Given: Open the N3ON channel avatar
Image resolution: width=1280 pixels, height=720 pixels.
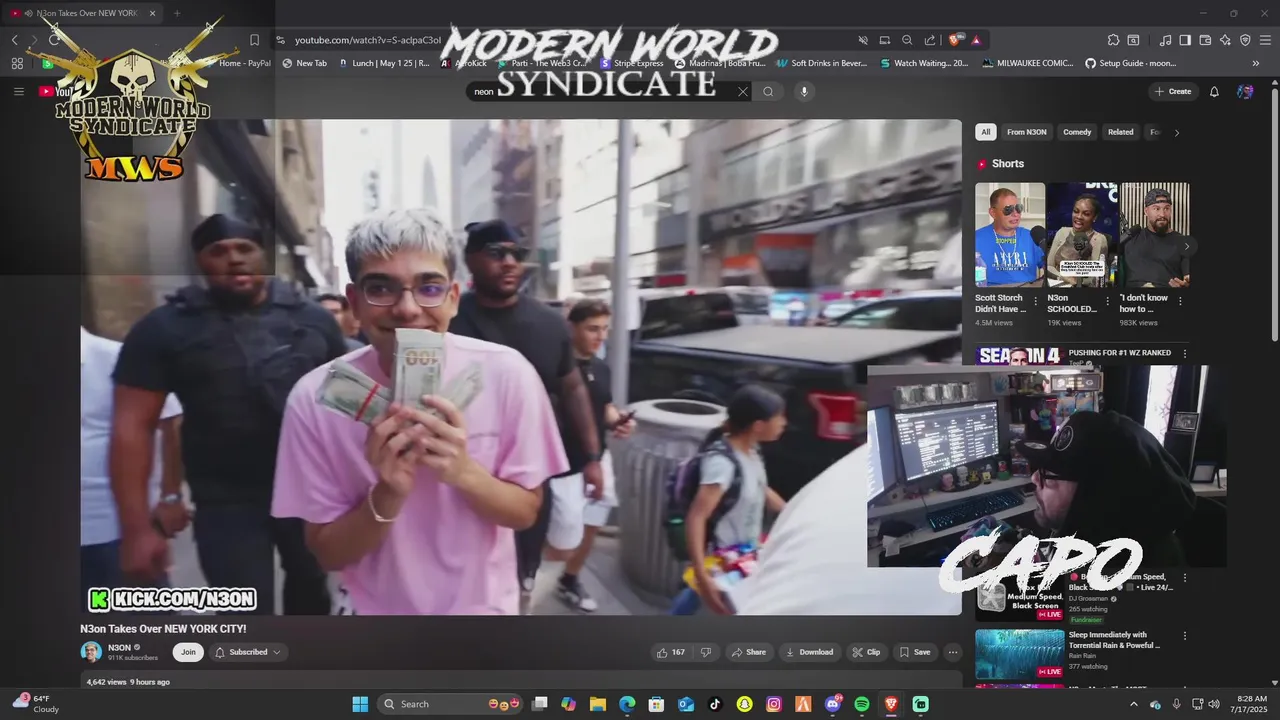Looking at the screenshot, I should coord(91,652).
